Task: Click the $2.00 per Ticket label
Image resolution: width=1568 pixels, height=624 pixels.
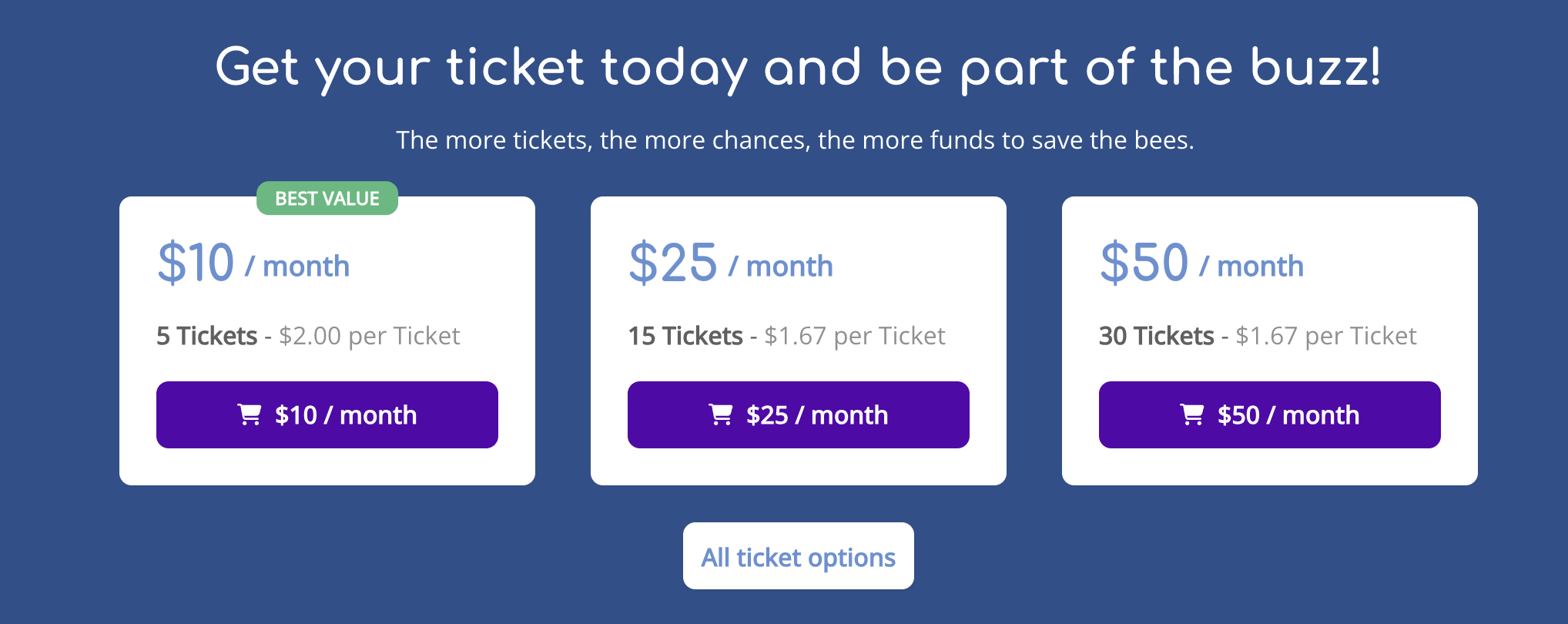Action: tap(370, 336)
